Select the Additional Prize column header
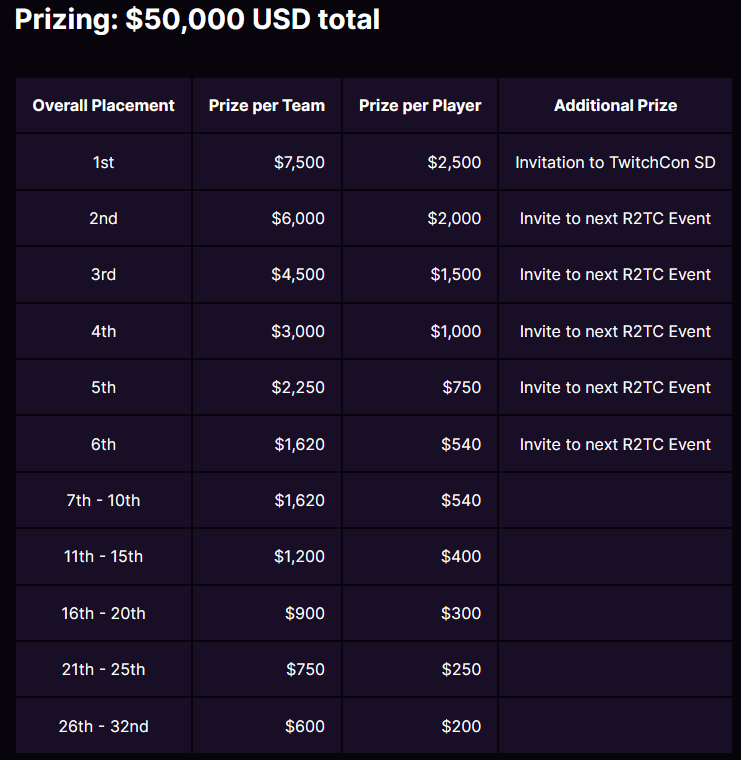 tap(615, 105)
